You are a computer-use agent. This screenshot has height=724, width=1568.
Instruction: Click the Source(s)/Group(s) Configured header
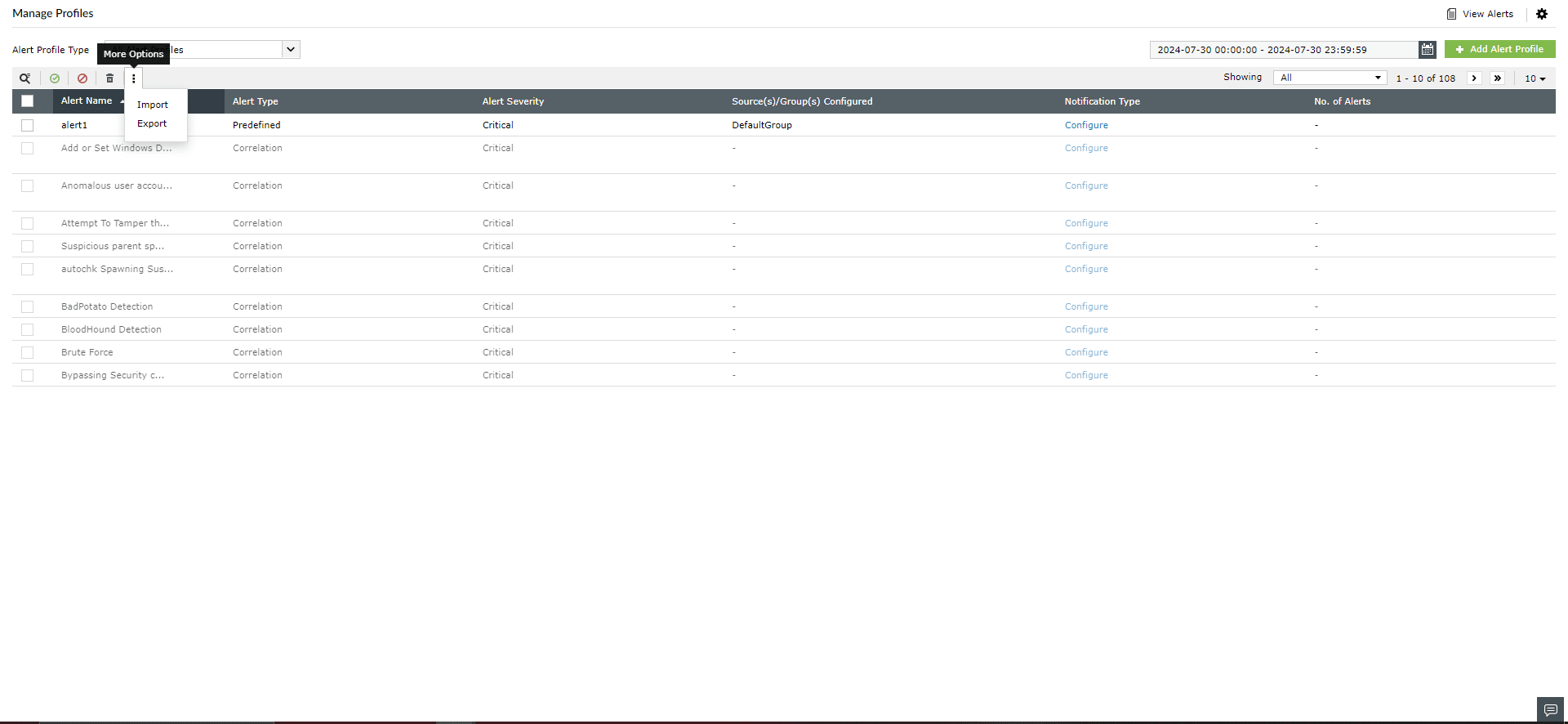pyautogui.click(x=802, y=101)
